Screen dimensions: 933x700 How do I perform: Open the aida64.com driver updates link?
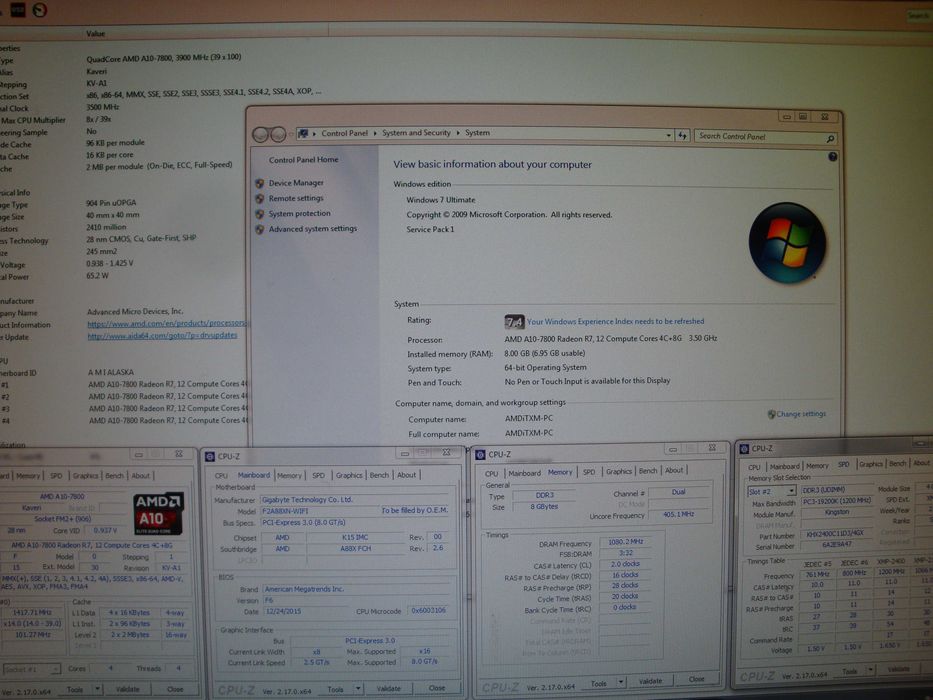162,336
